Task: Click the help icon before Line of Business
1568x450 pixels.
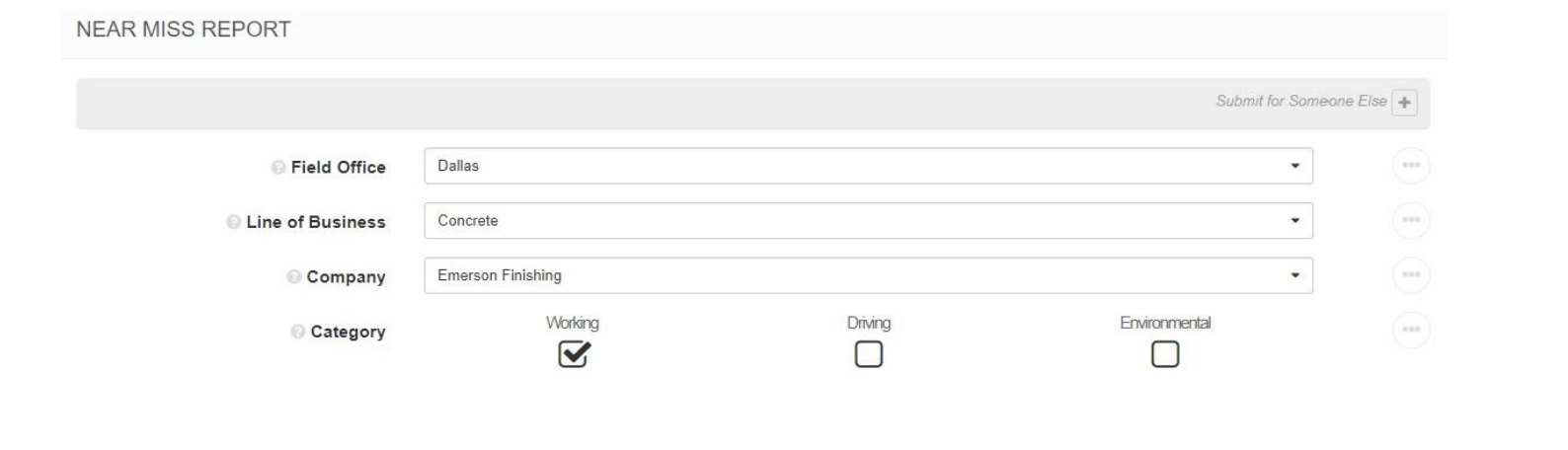Action: [x=233, y=222]
